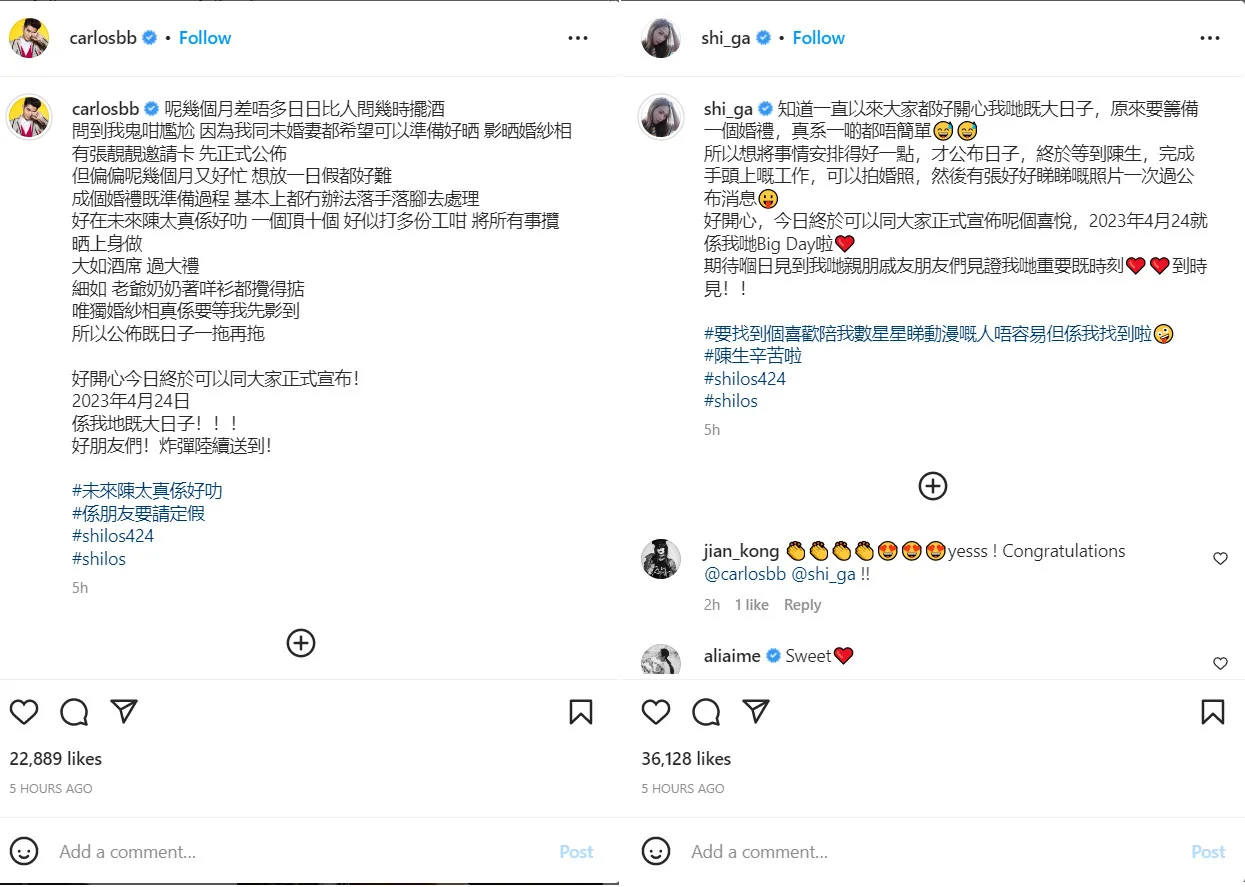
Task: Open the #shilos424 hashtag in carlosbb caption
Action: pos(113,536)
